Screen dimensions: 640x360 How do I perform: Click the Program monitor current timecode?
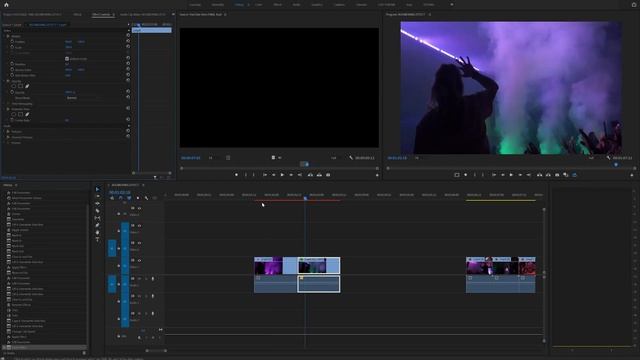pos(397,158)
